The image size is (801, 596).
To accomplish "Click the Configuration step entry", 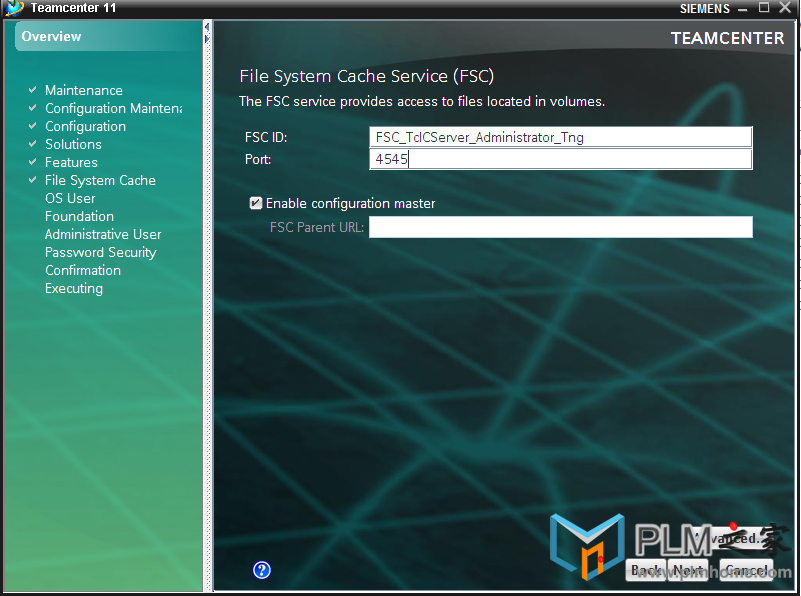I will tap(85, 127).
